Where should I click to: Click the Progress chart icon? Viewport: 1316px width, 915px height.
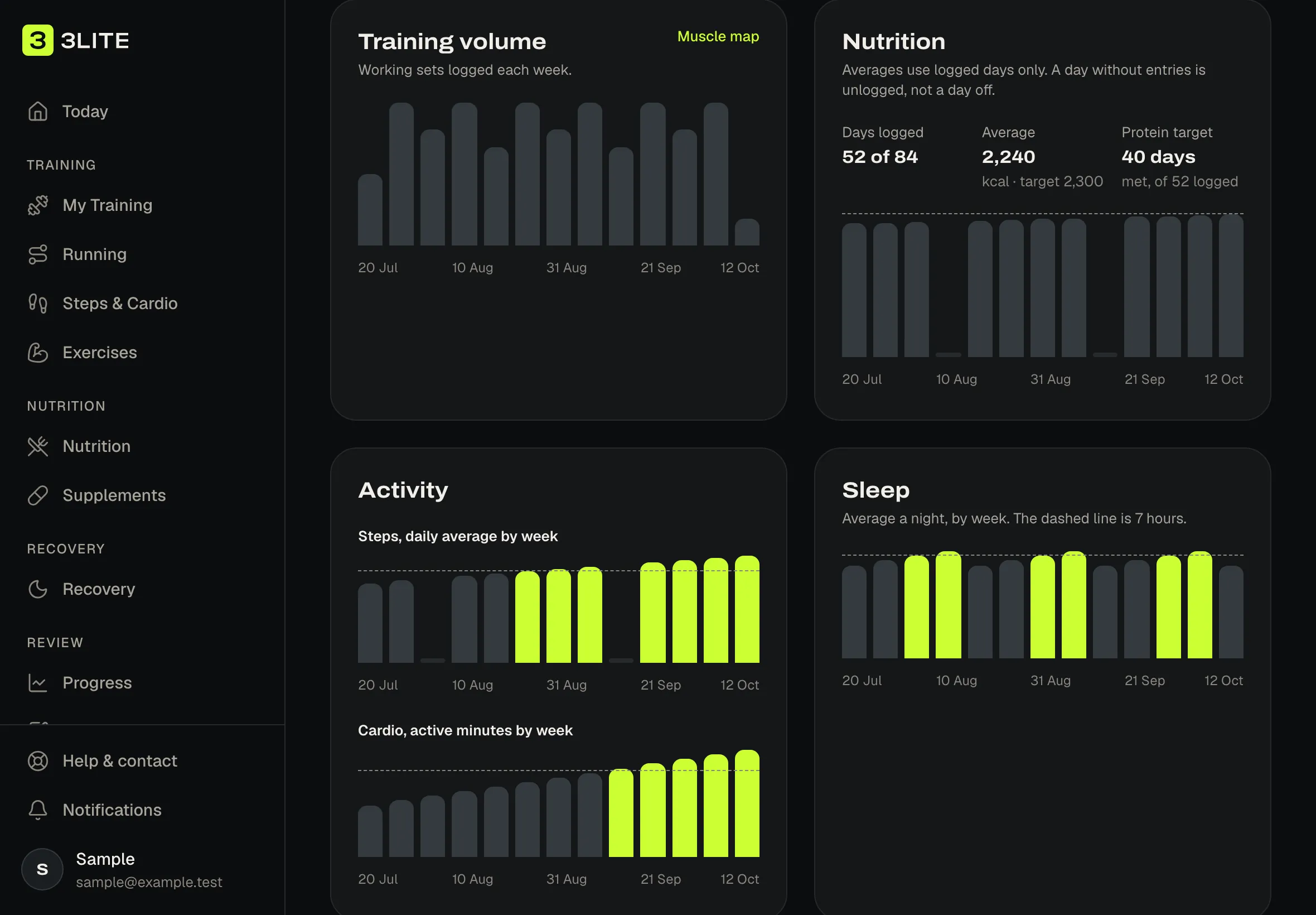point(38,683)
